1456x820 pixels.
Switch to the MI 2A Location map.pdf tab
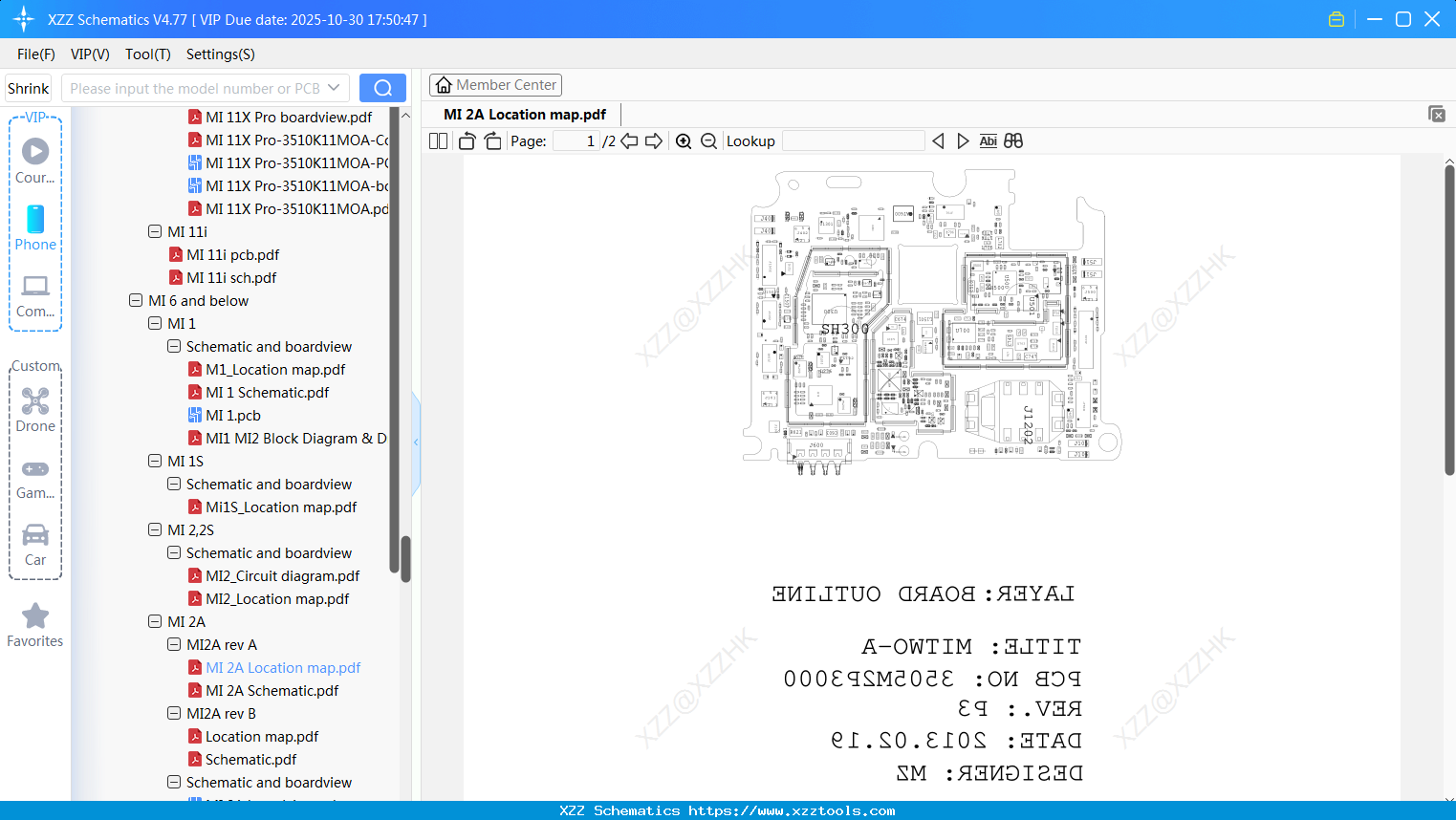pyautogui.click(x=523, y=114)
